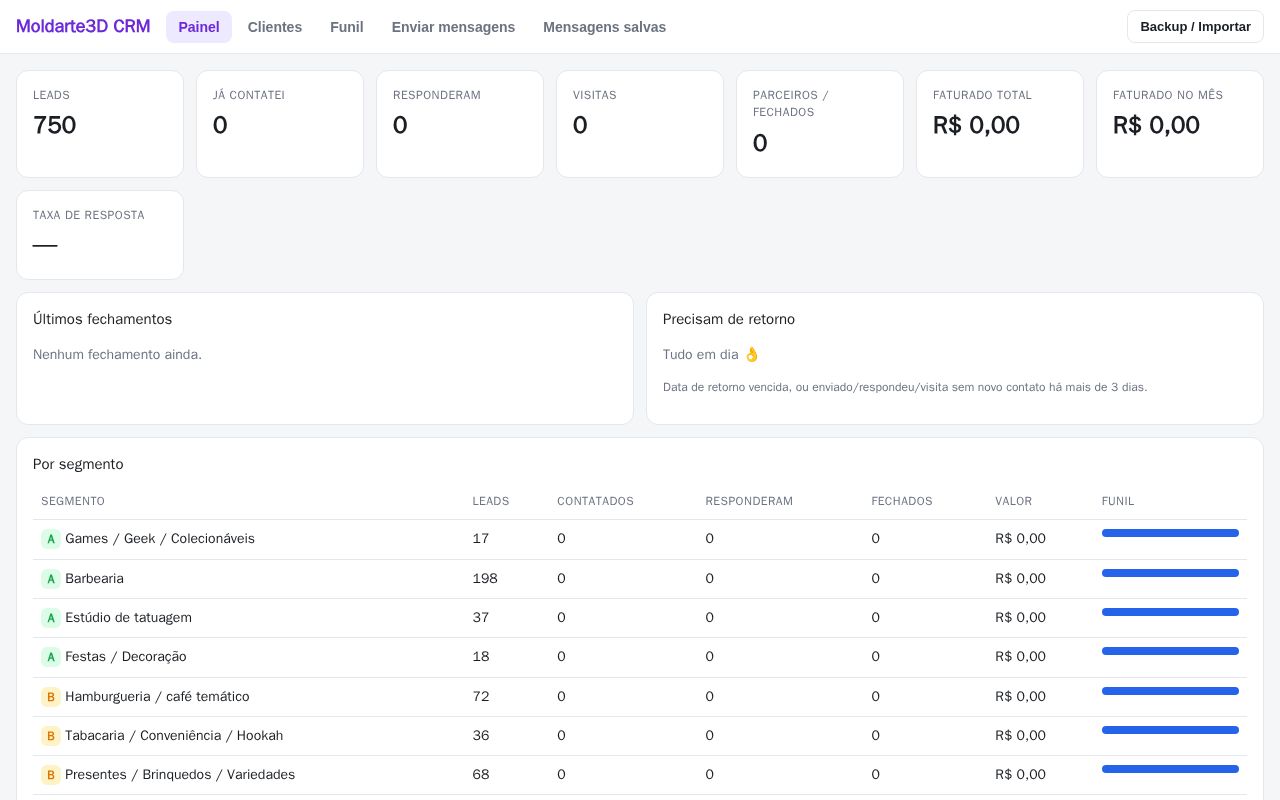Click Presentes / Brinquedos / Variedades segment name

(x=180, y=775)
